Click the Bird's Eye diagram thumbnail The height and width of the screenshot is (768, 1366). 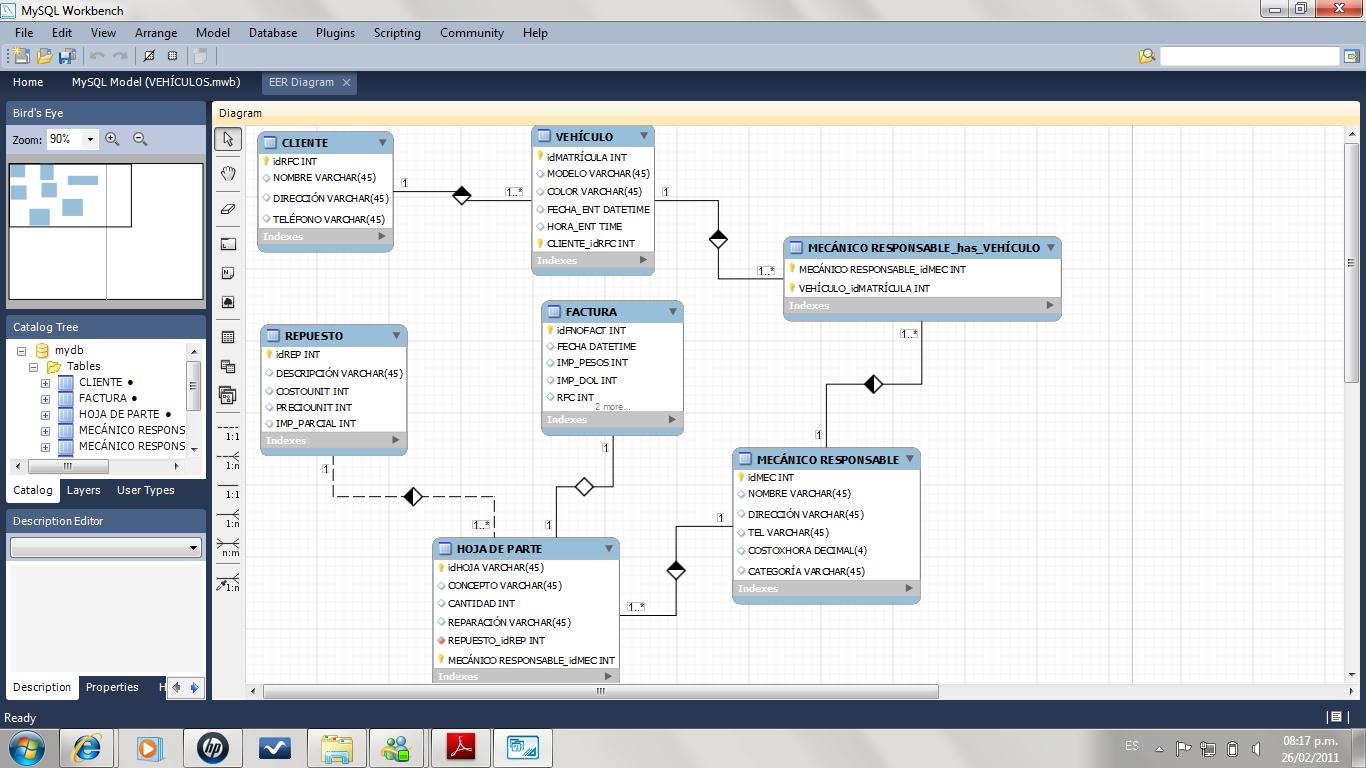click(105, 230)
